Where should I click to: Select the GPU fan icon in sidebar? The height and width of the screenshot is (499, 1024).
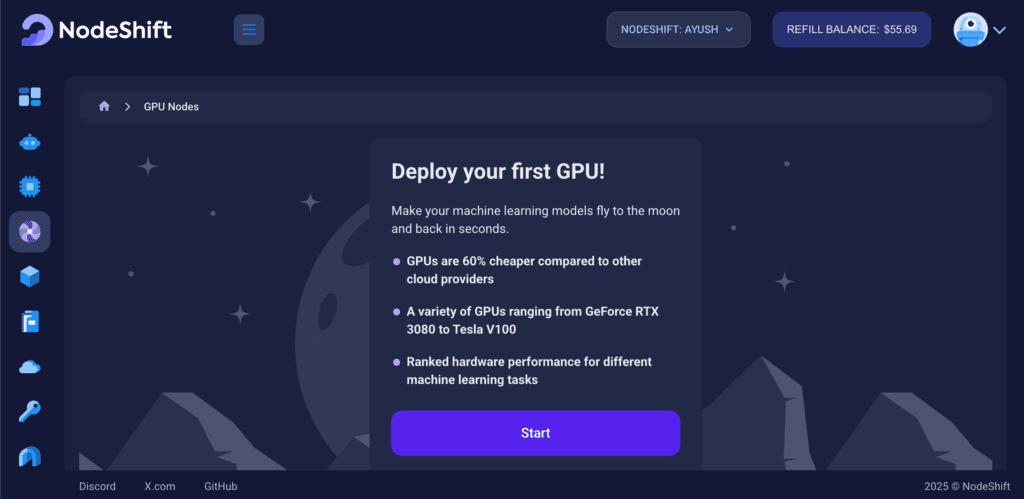coord(30,232)
